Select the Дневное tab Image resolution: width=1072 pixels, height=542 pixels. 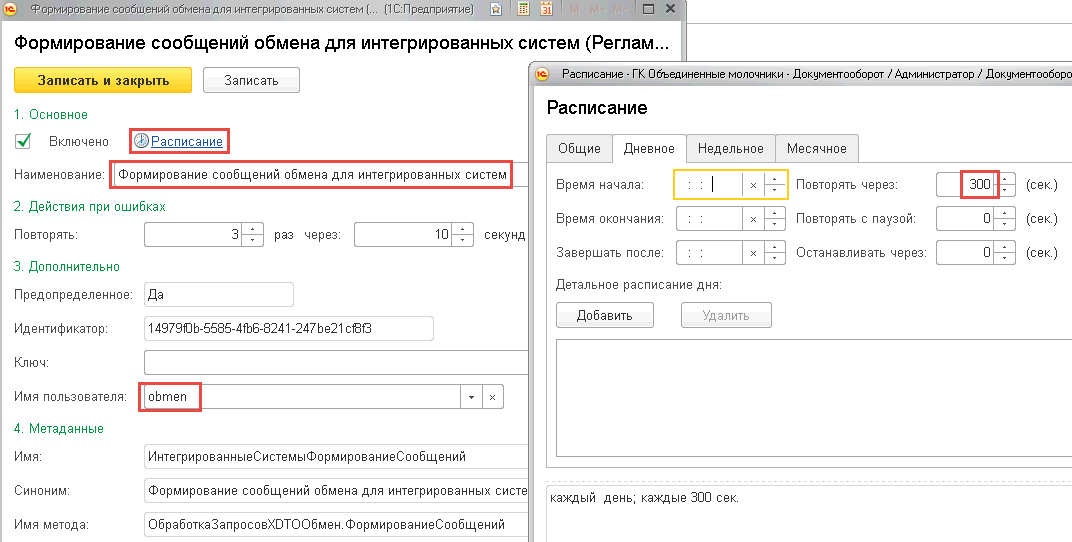point(649,148)
